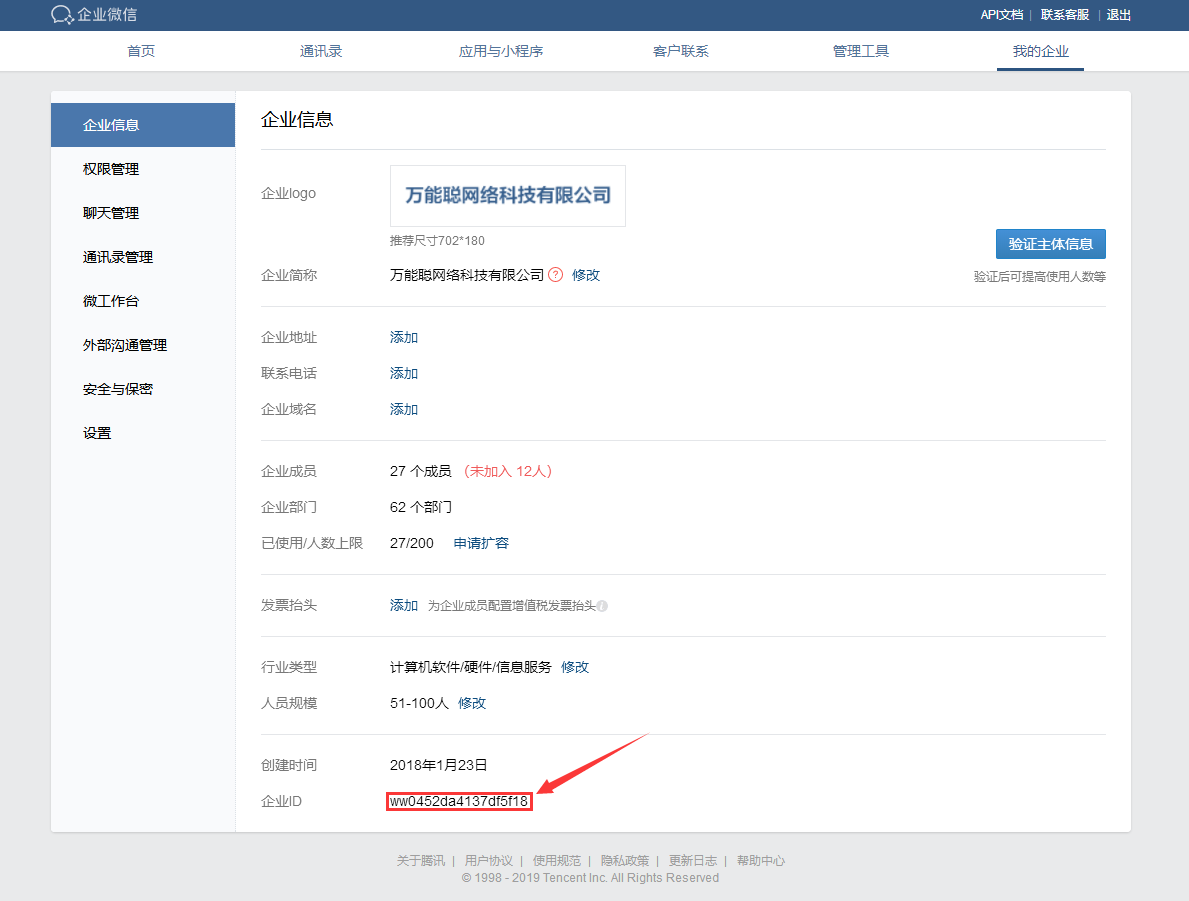Click 添加 to add 企业地址

tap(403, 337)
